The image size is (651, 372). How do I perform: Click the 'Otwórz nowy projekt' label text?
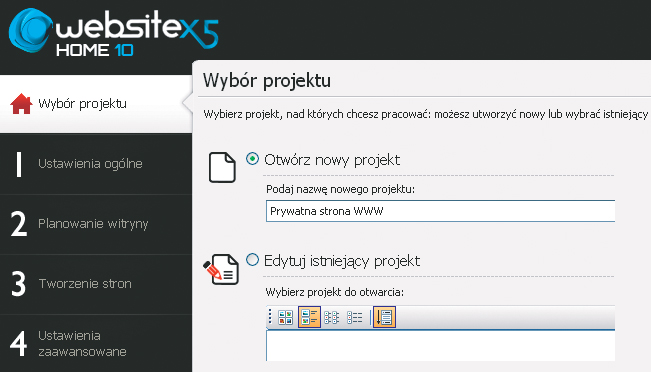tap(332, 160)
